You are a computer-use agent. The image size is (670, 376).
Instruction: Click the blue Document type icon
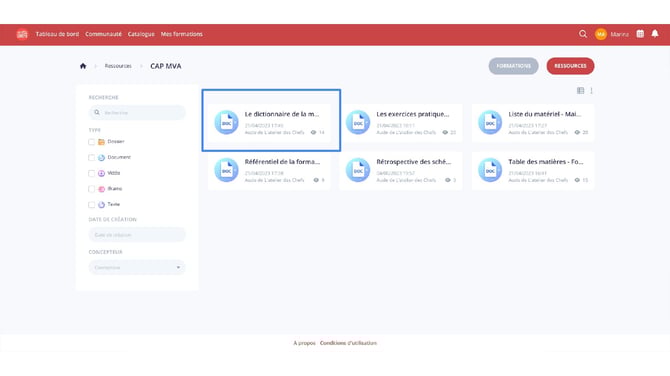[x=101, y=158]
